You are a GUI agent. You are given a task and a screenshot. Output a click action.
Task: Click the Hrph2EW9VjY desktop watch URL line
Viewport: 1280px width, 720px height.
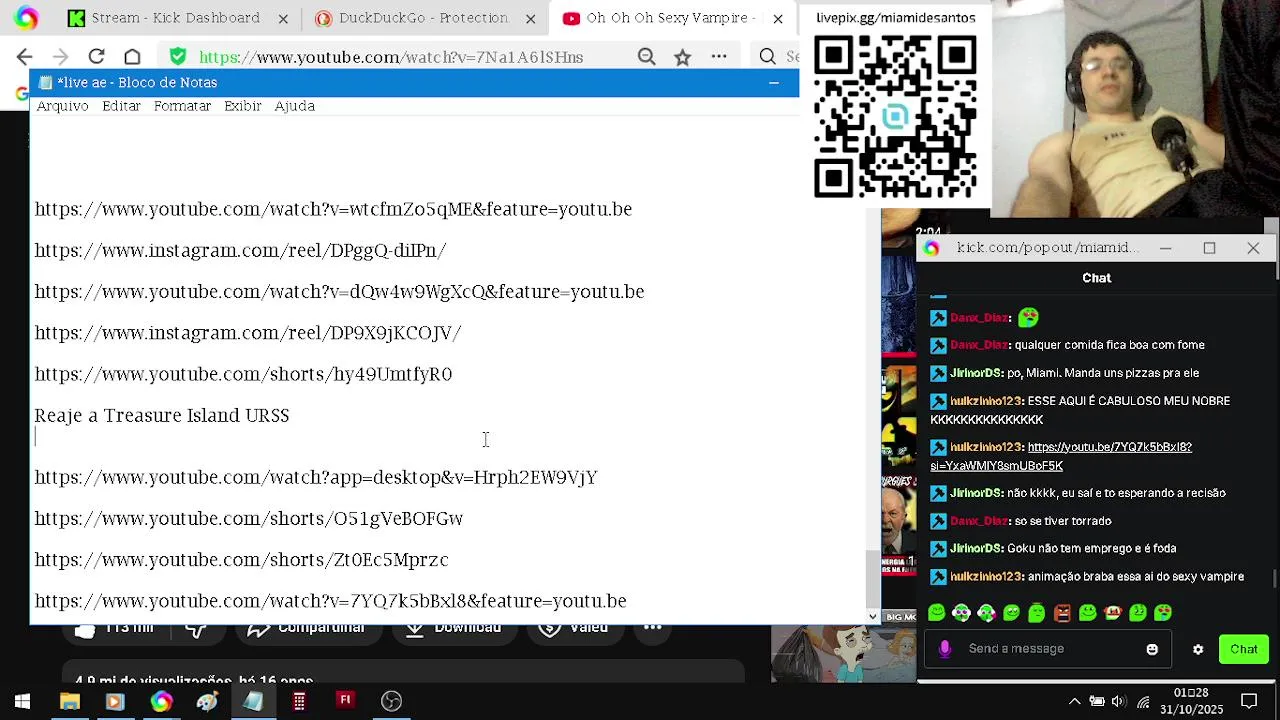coord(316,477)
